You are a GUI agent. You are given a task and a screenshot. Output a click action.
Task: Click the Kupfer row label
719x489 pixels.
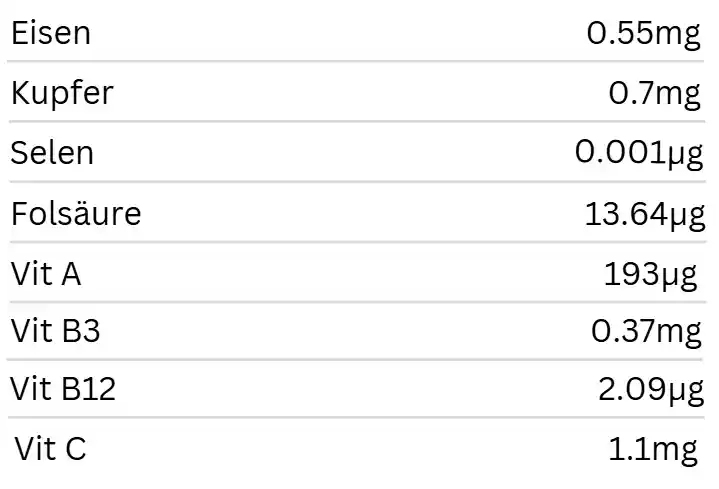[62, 93]
